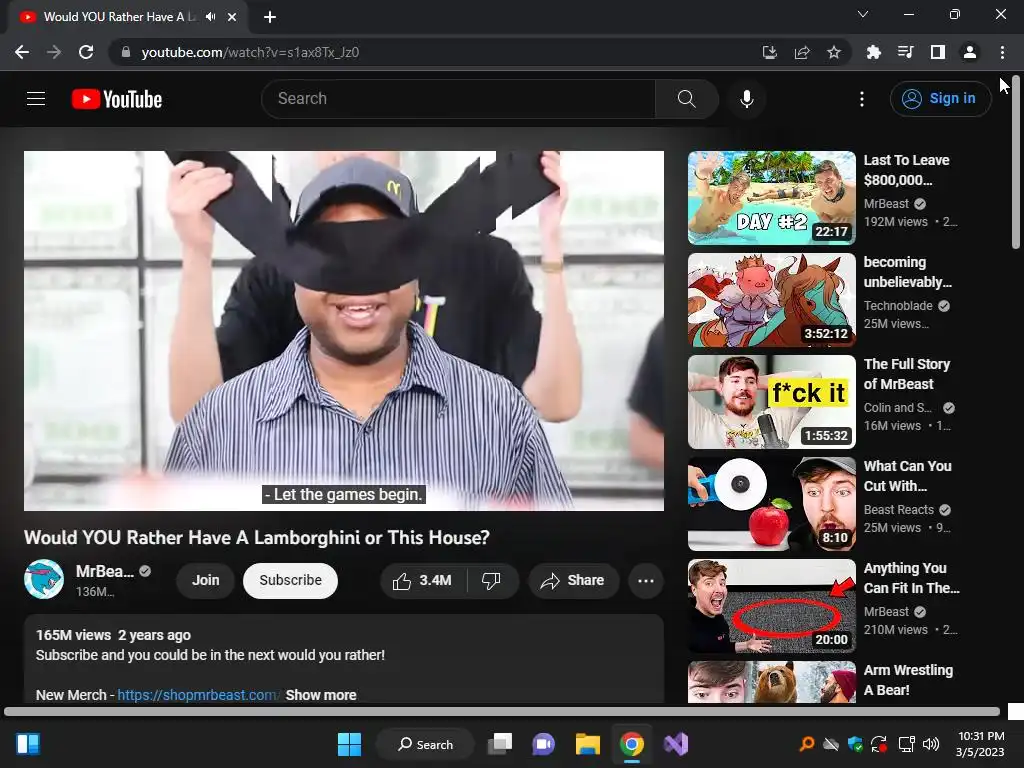View site information lock icon
This screenshot has height=768, width=1024.
[x=126, y=52]
